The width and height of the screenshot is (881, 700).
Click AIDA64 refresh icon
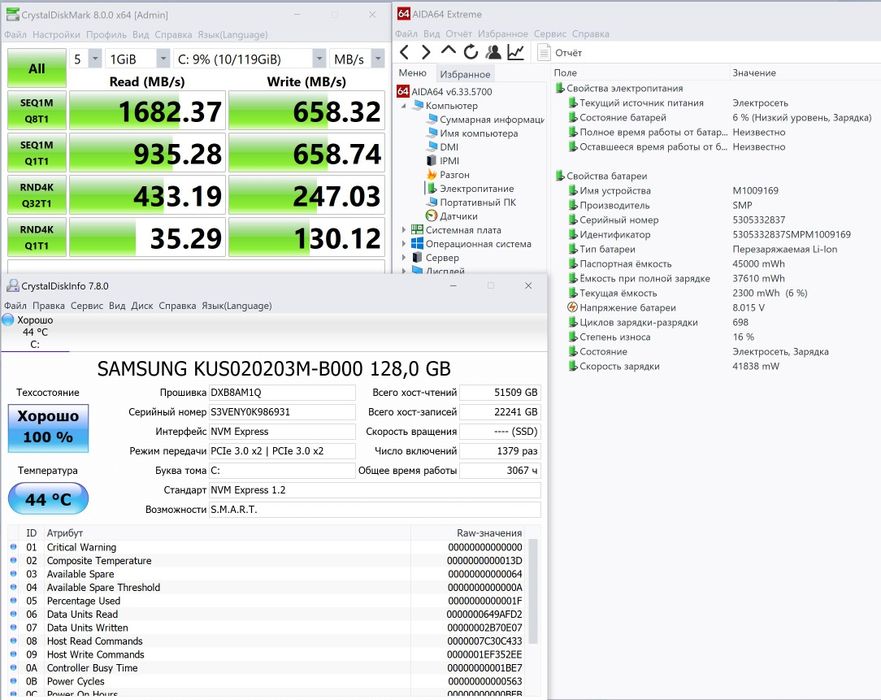(471, 52)
